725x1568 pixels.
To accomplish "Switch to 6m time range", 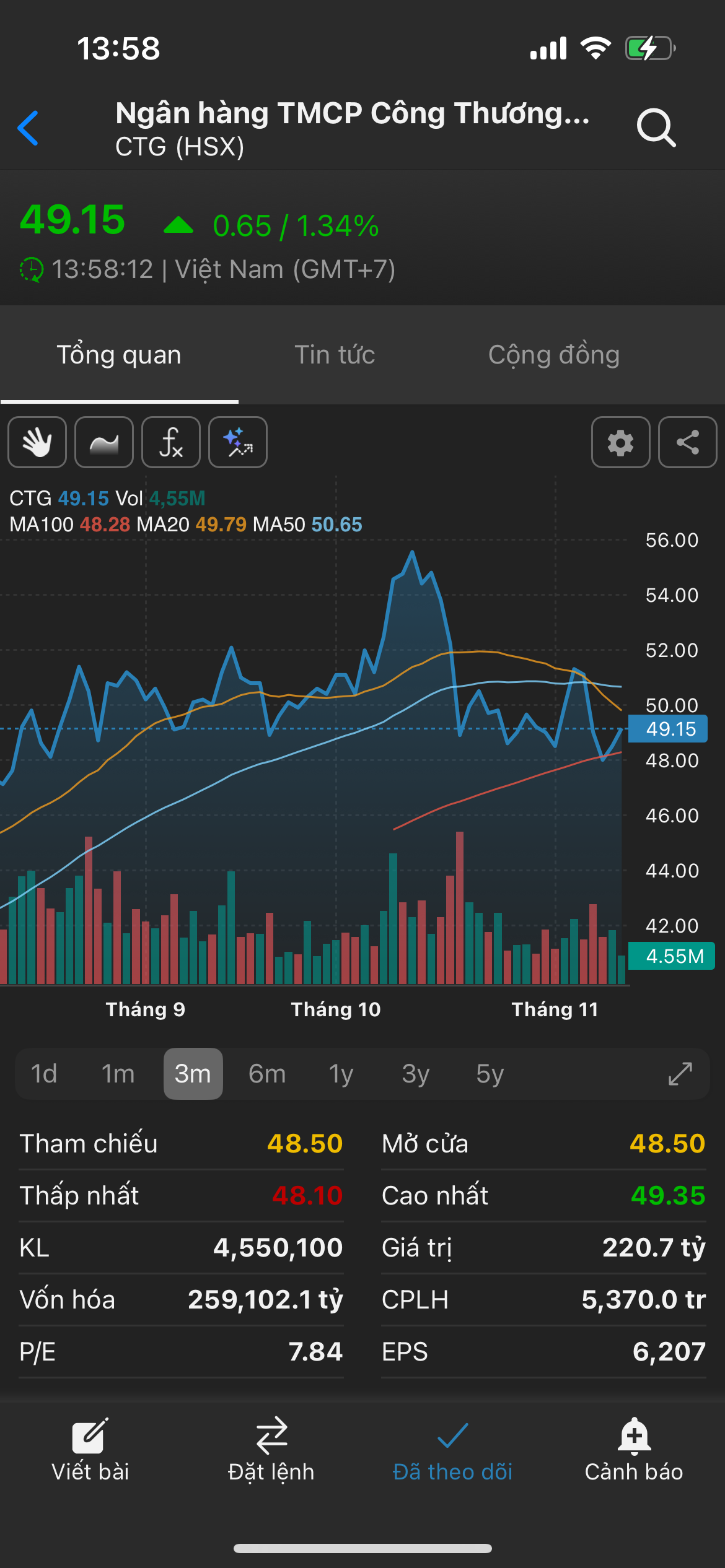I will (267, 1074).
